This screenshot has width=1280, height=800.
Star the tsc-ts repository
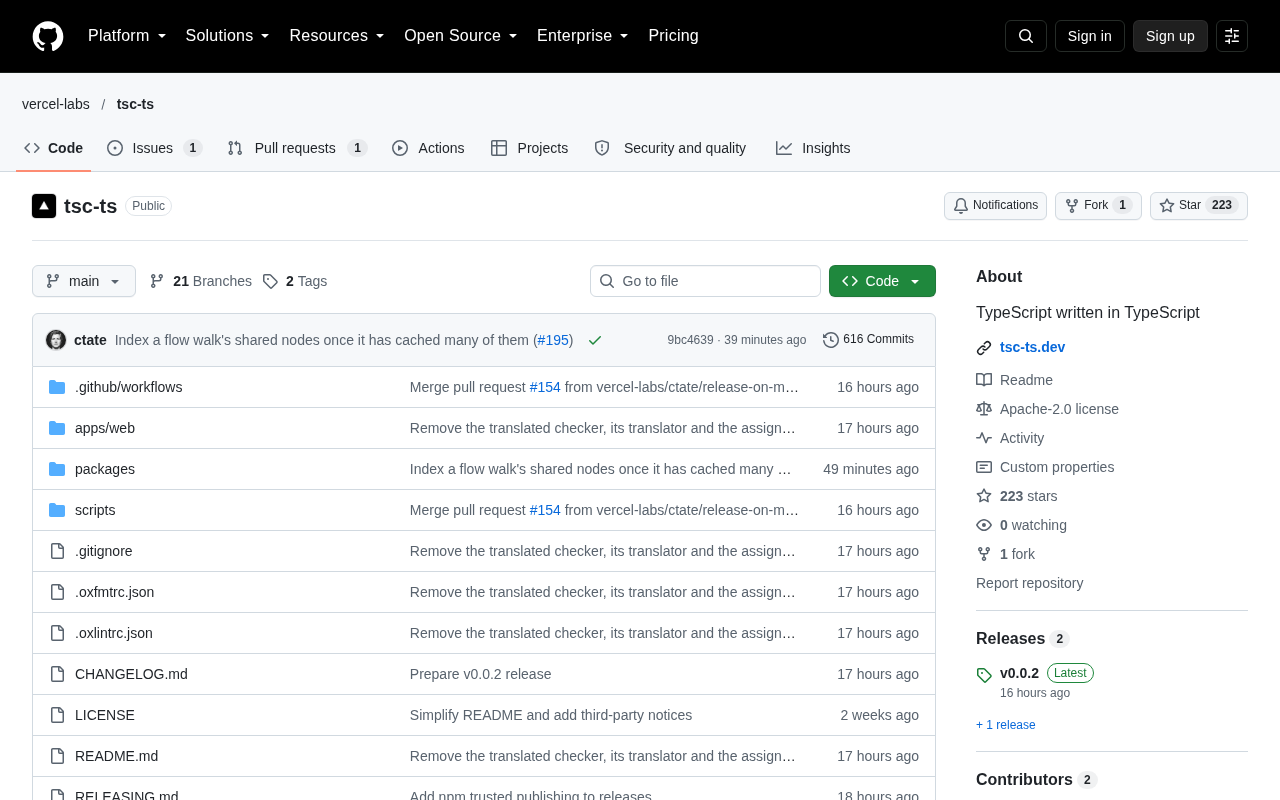(1199, 206)
